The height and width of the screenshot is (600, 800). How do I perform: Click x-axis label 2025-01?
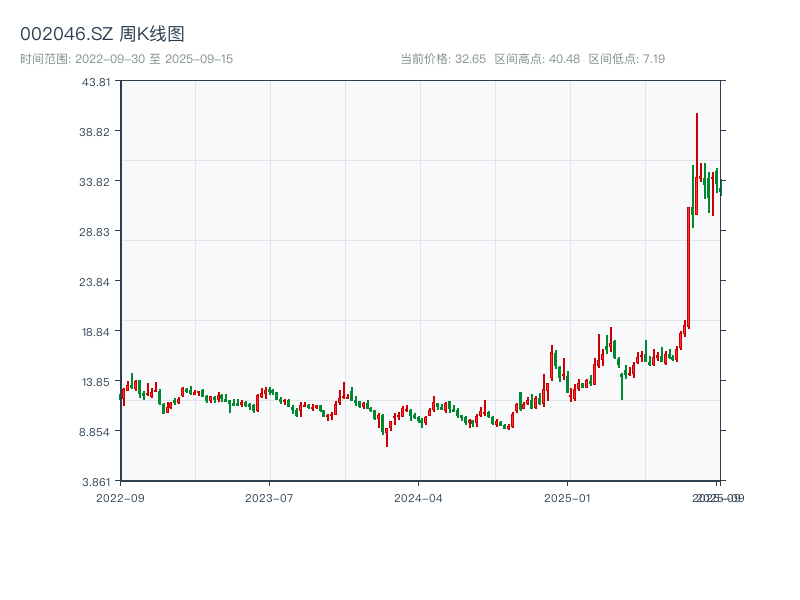click(x=567, y=498)
